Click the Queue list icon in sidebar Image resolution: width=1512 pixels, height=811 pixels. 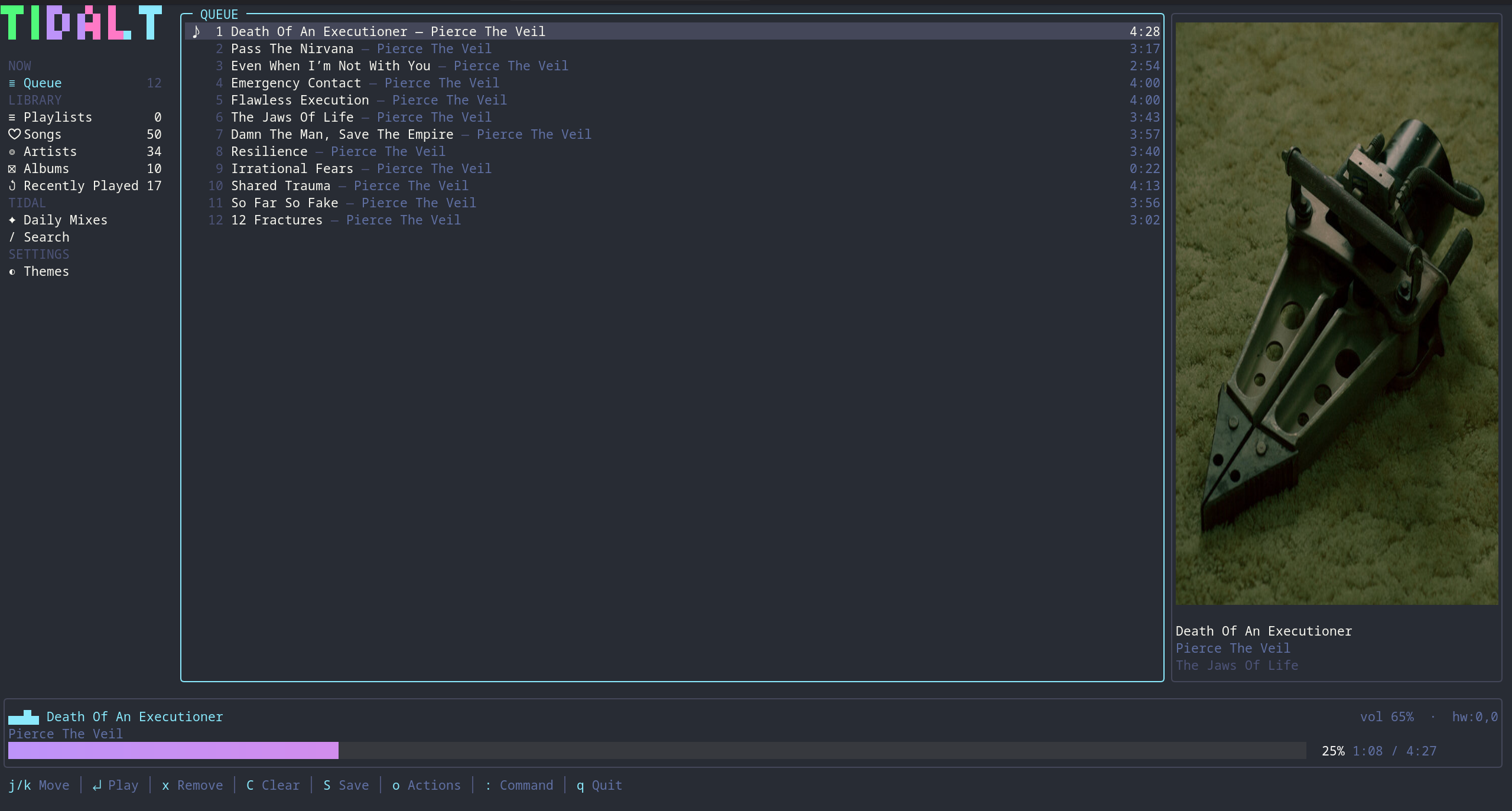[x=12, y=83]
